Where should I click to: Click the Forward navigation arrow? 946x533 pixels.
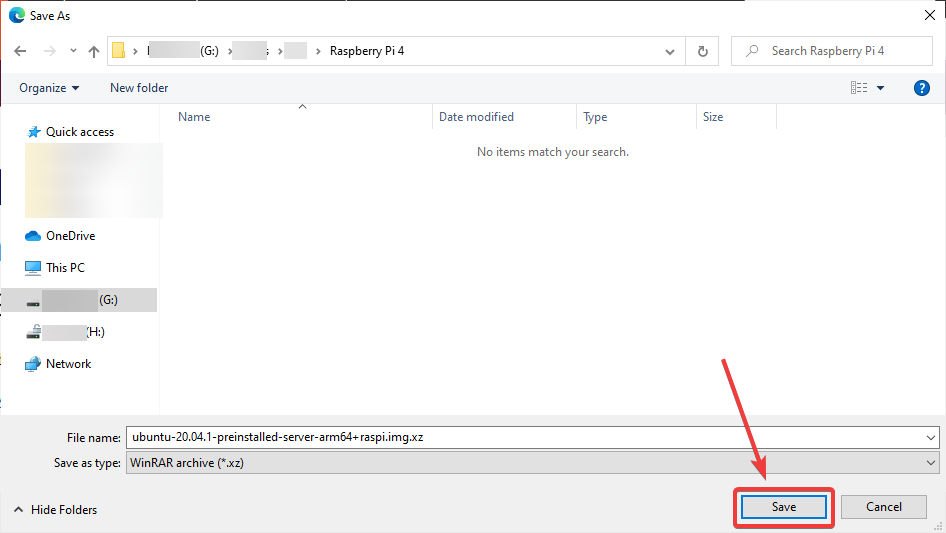point(49,51)
